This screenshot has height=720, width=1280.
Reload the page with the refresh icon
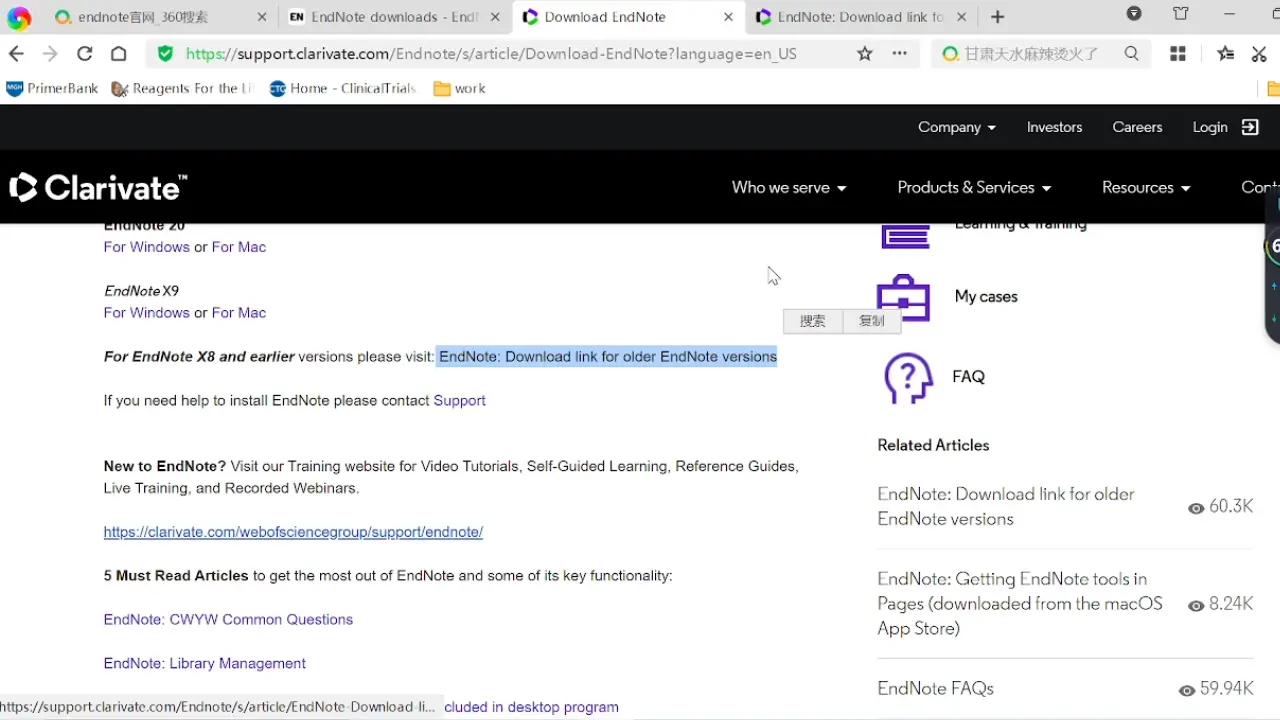click(x=85, y=54)
